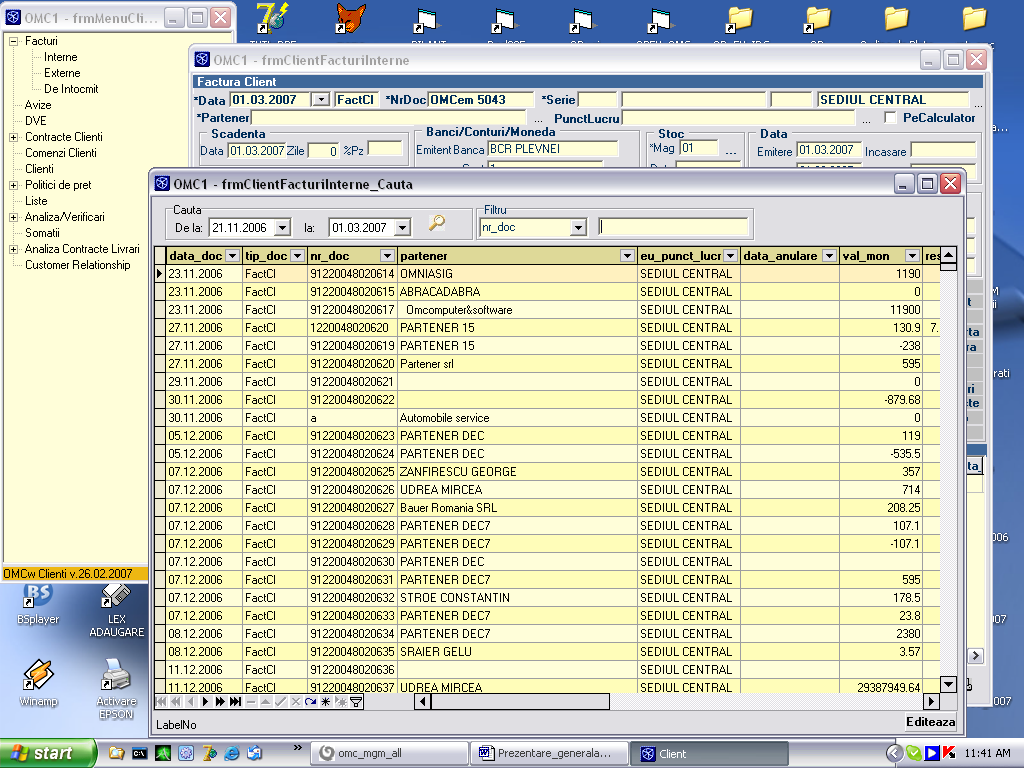1024x768 pixels.
Task: Expand Contracte Clienti tree node
Action: (x=13, y=137)
